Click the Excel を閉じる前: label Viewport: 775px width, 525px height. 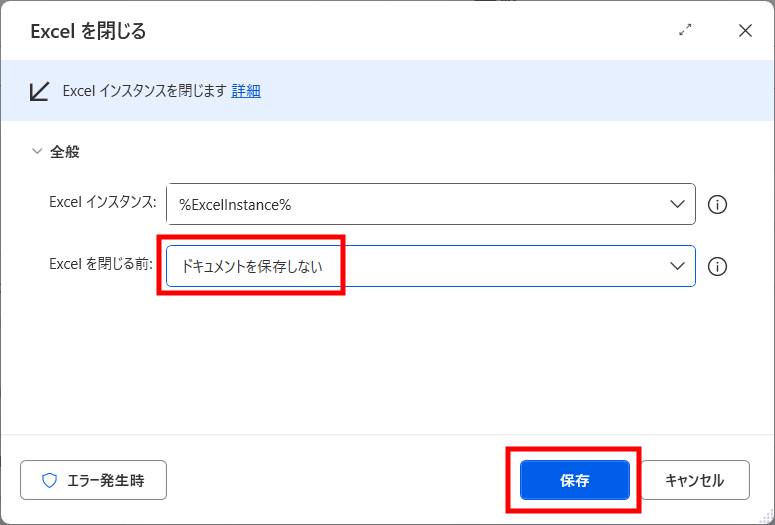pyautogui.click(x=101, y=264)
